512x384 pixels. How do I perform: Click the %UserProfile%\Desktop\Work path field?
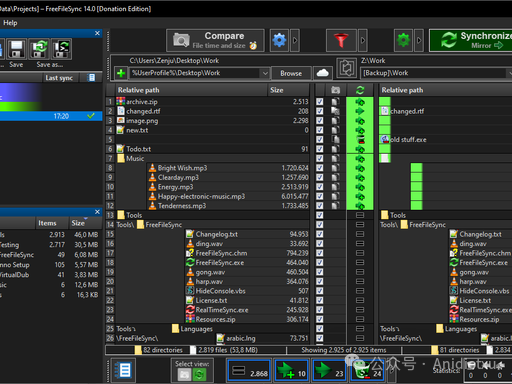(x=195, y=73)
